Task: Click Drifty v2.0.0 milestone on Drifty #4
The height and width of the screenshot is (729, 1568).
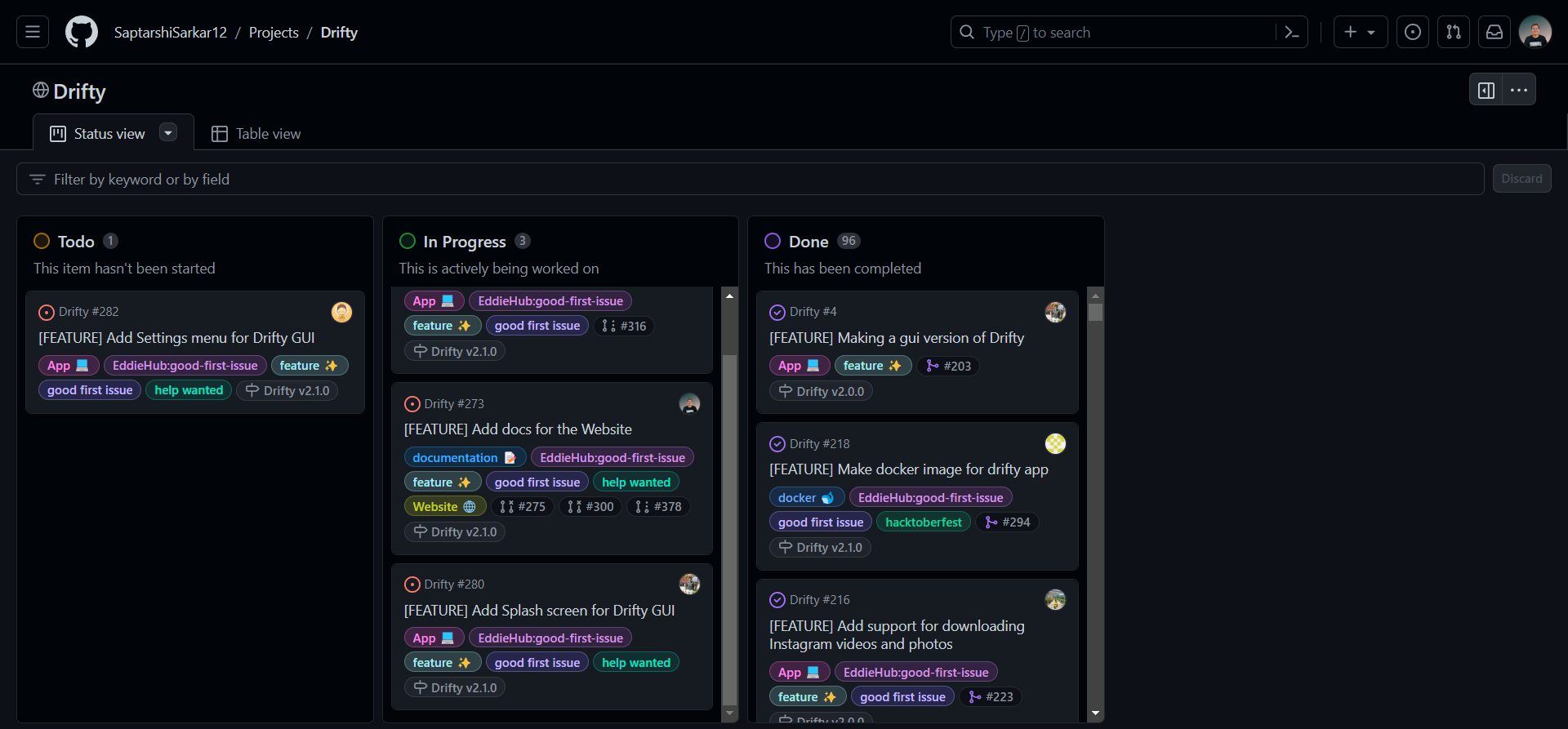Action: point(822,391)
